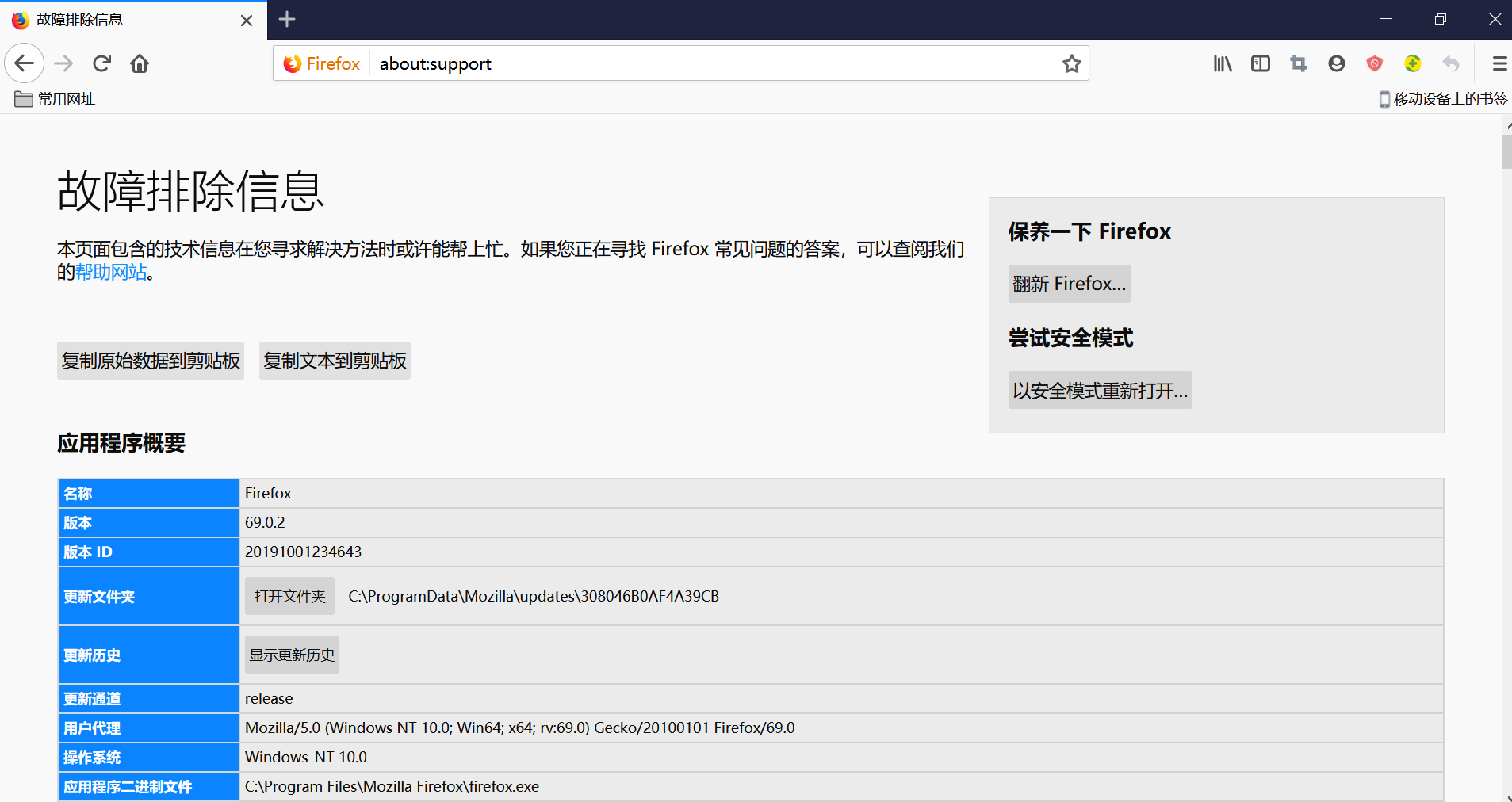This screenshot has width=1512, height=802.
Task: Click the Firefox identity icon in address bar
Action: 322,63
